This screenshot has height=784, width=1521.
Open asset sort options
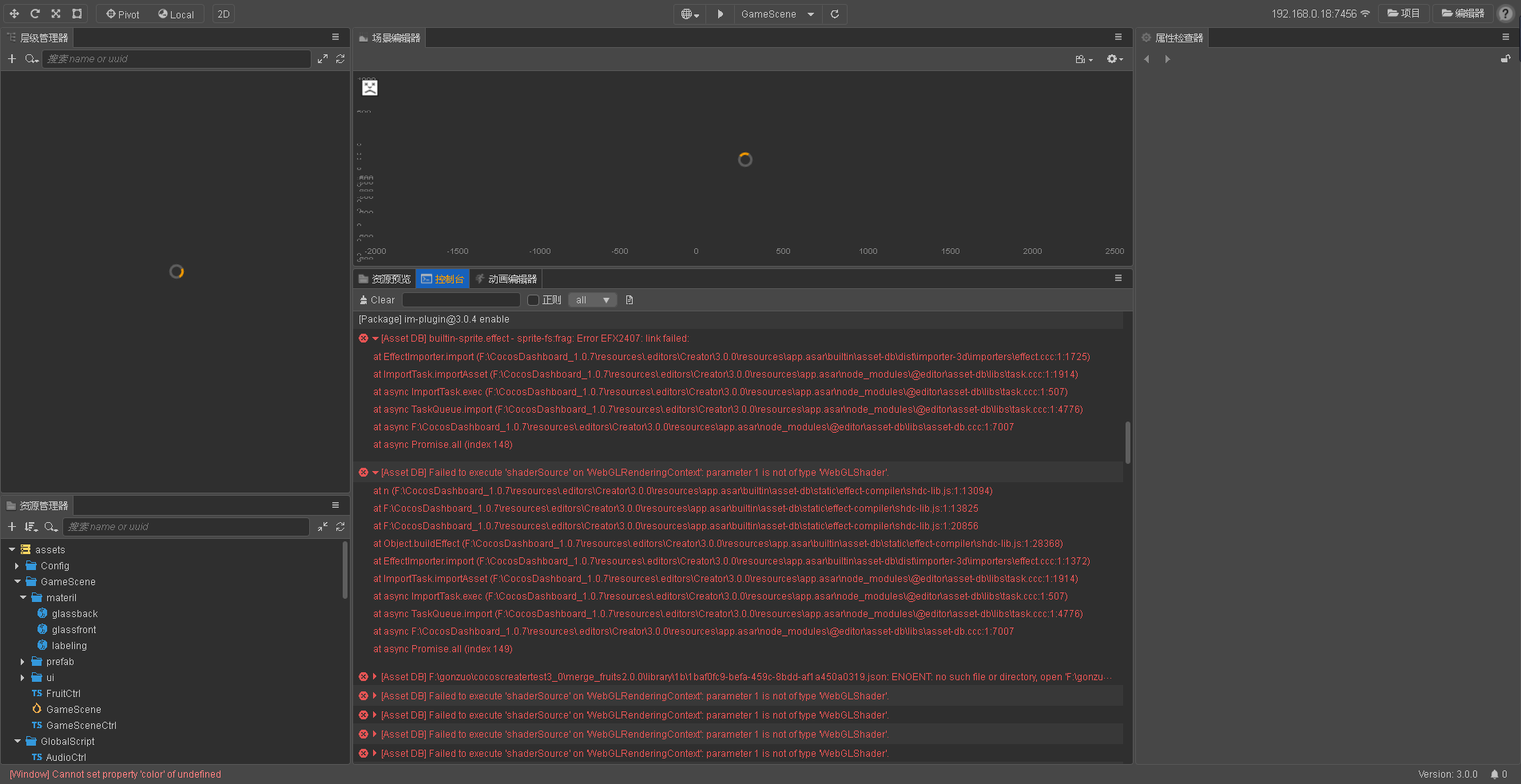(31, 527)
